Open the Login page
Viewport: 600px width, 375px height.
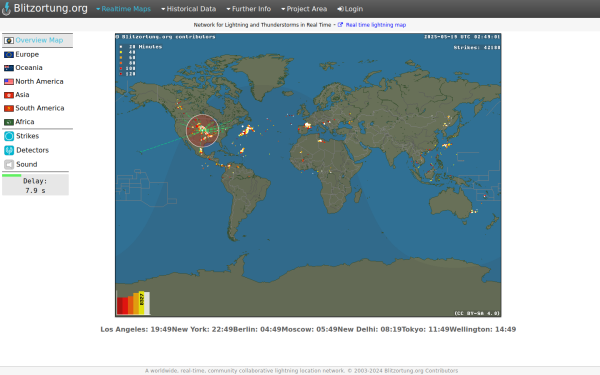(x=350, y=9)
